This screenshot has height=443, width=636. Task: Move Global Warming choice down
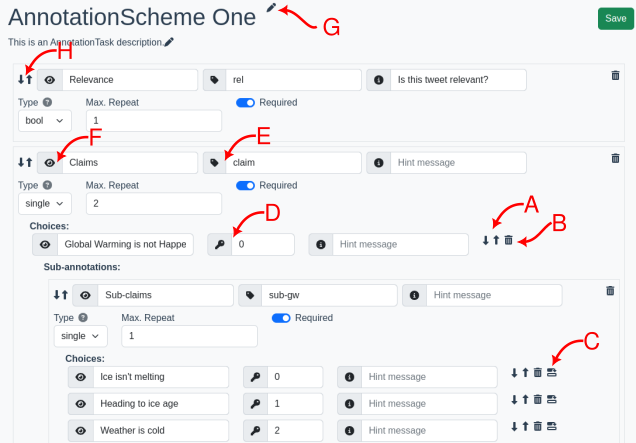tap(486, 240)
